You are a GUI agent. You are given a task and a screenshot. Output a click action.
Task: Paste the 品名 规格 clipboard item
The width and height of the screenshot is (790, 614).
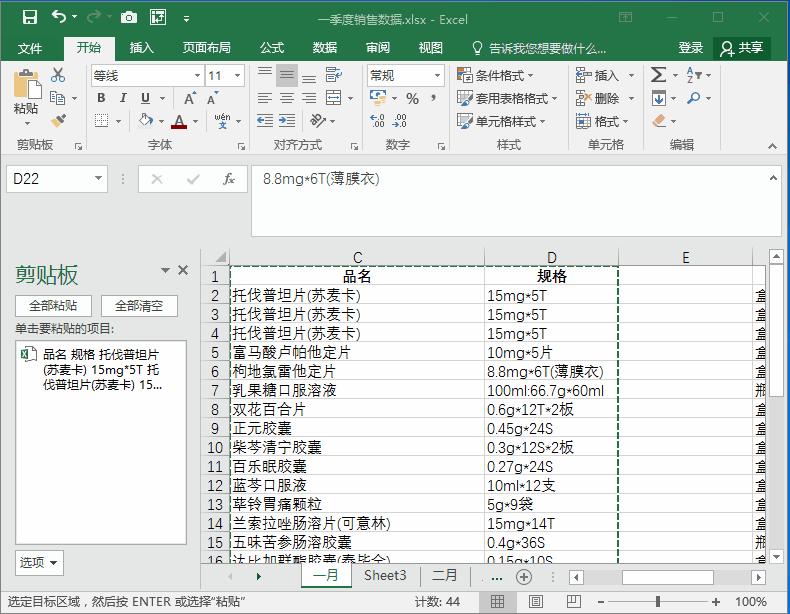tap(101, 370)
